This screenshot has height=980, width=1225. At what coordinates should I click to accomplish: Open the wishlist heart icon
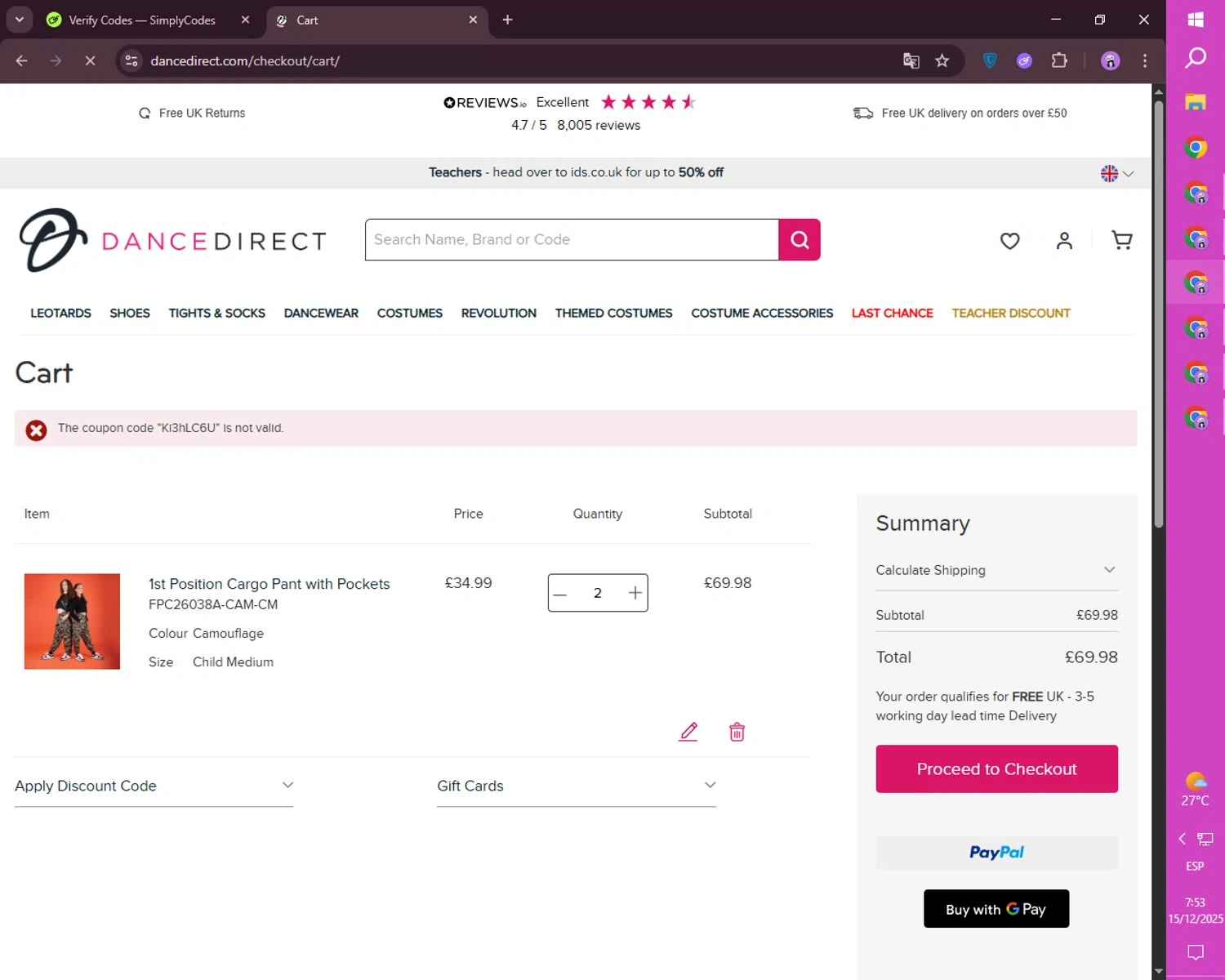point(1009,241)
